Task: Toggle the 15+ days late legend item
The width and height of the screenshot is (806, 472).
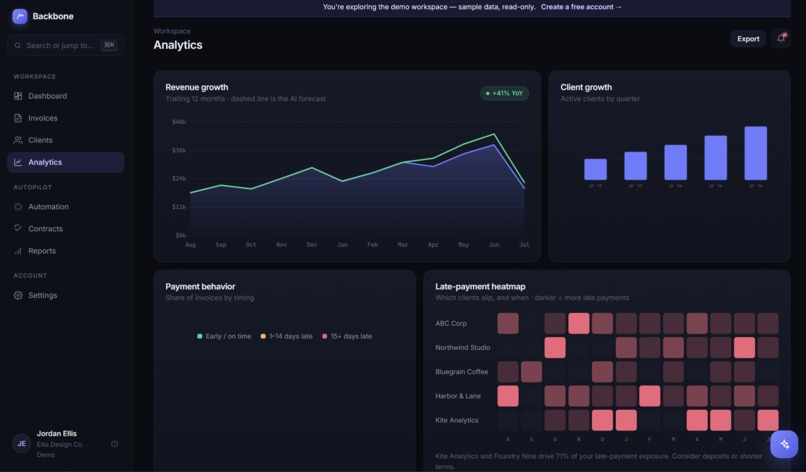Action: point(347,336)
